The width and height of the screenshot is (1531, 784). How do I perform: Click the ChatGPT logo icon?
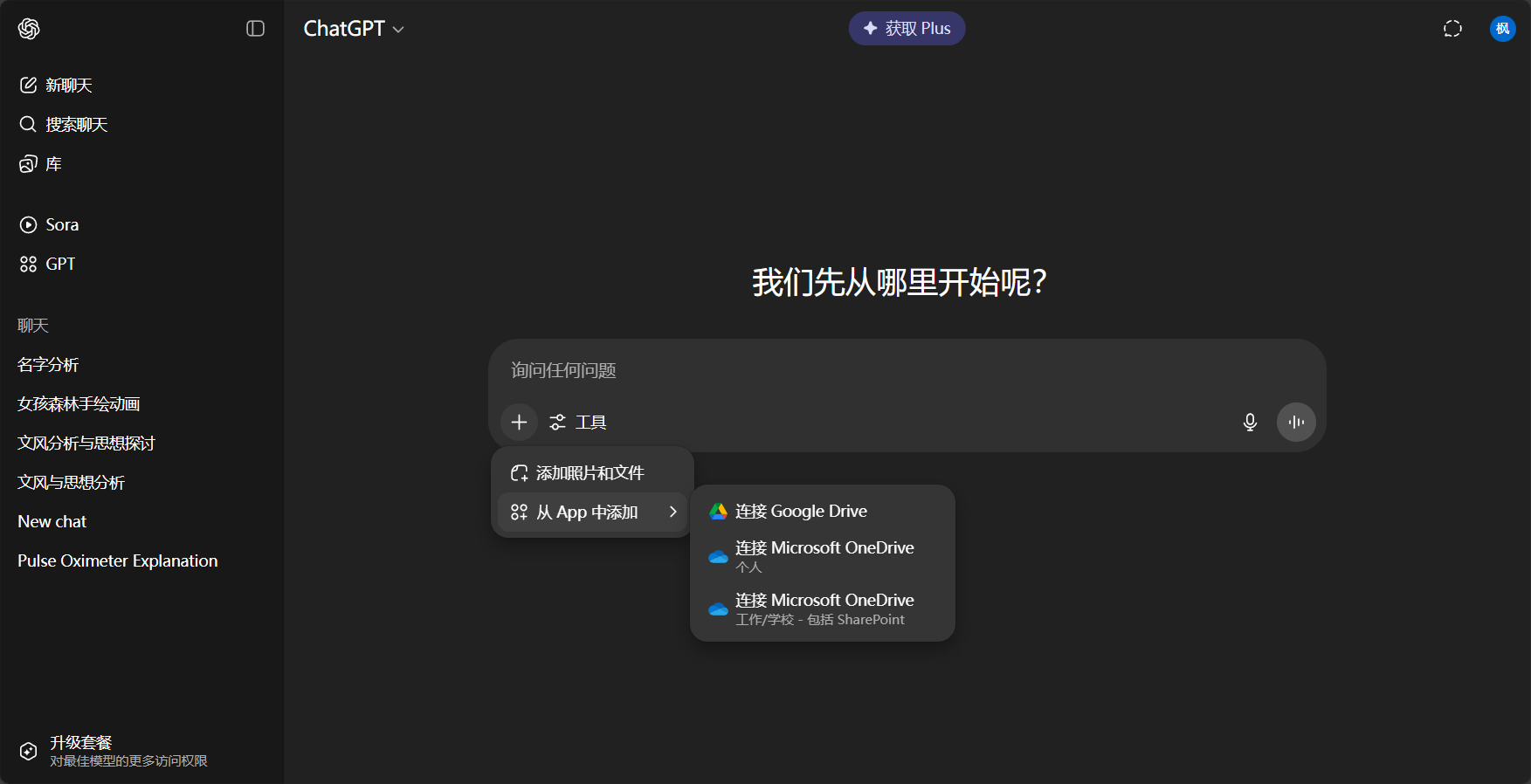[x=29, y=29]
